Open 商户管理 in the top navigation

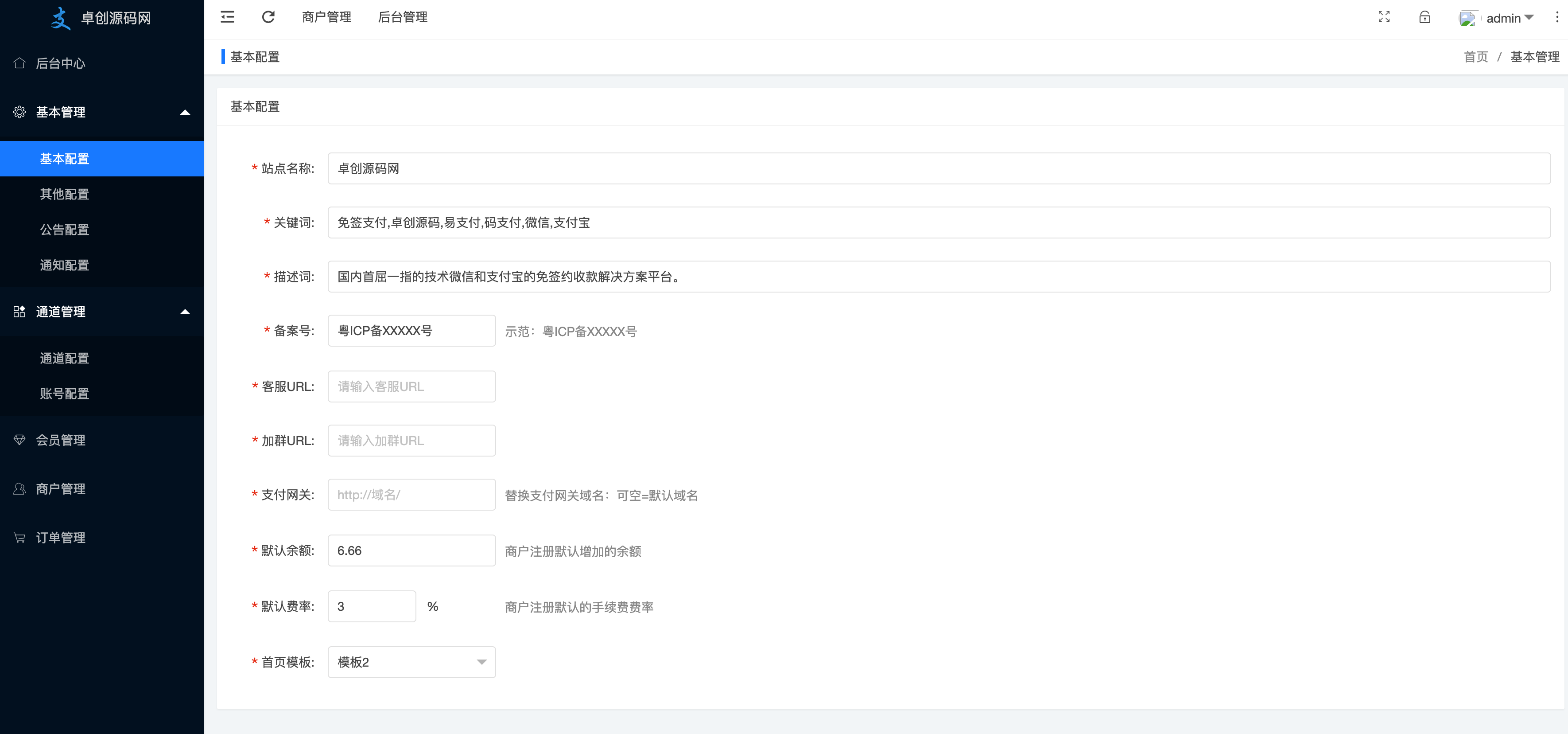point(326,17)
